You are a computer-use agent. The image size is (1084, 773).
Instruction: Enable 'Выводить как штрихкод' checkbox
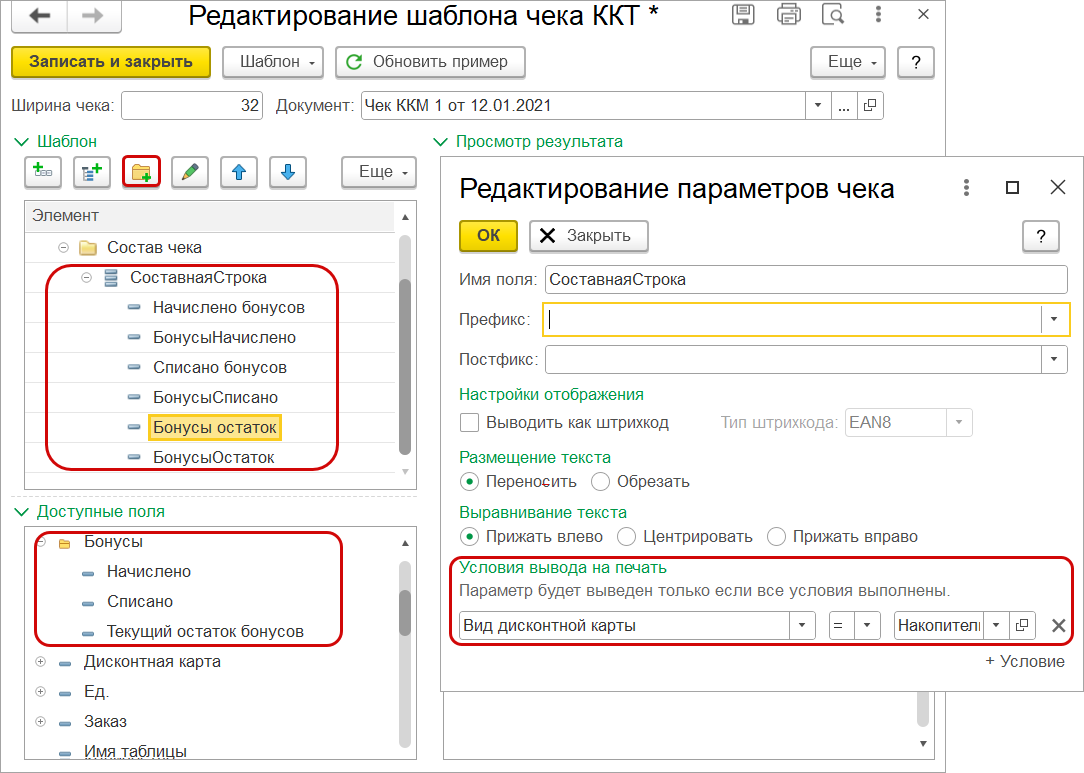coord(469,423)
